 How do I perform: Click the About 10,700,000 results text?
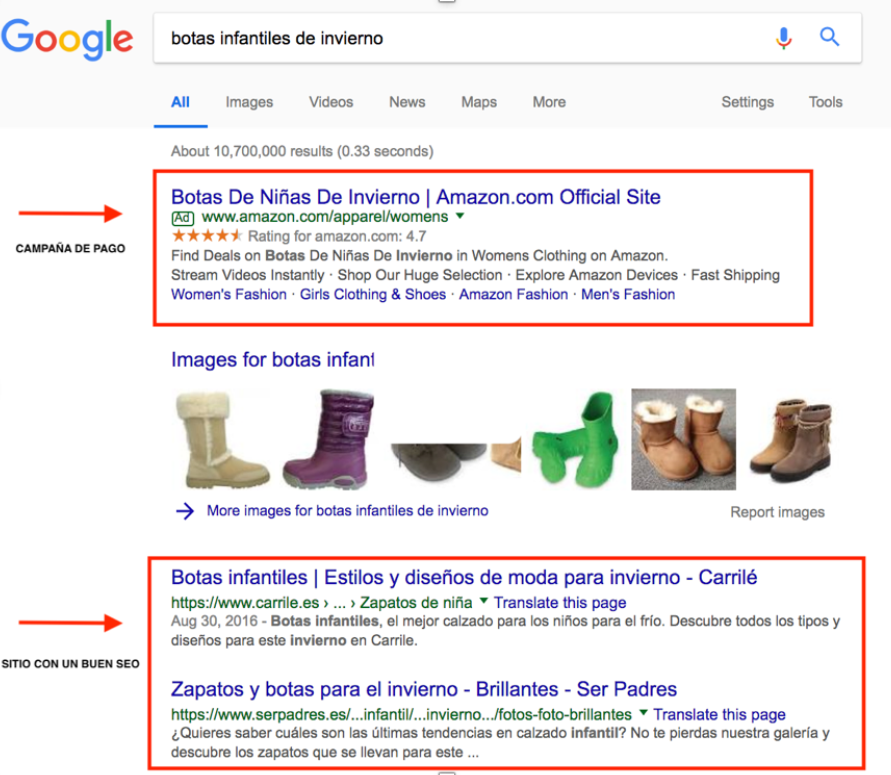(x=302, y=151)
